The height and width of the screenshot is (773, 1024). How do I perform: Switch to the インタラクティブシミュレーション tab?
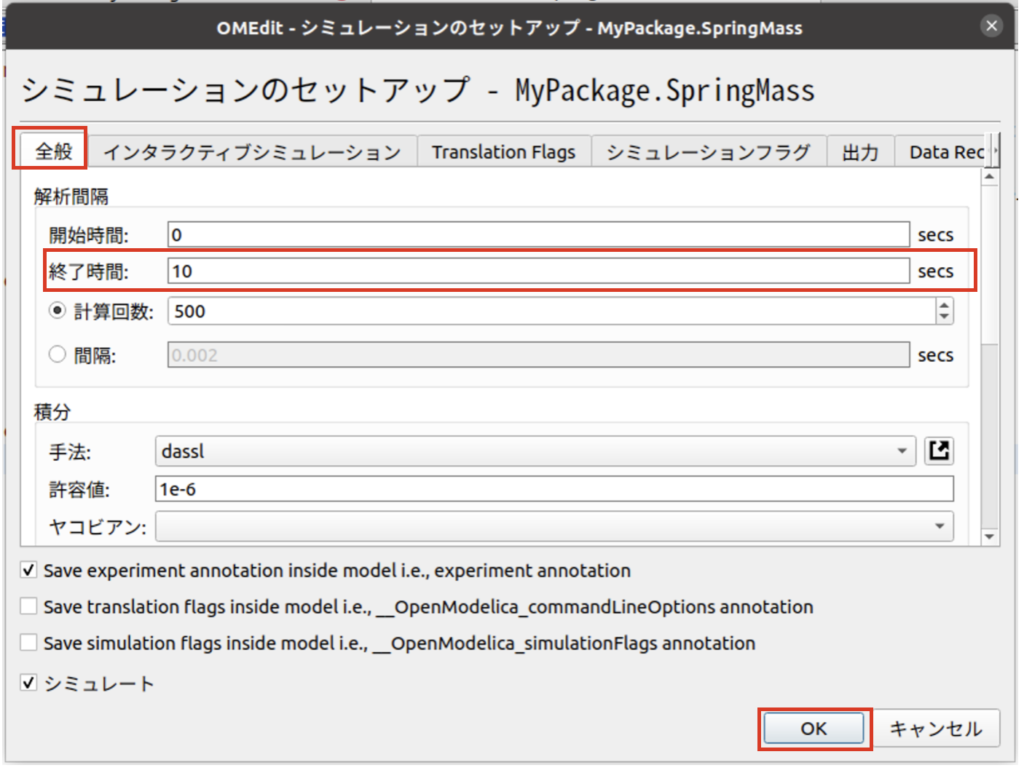[252, 152]
